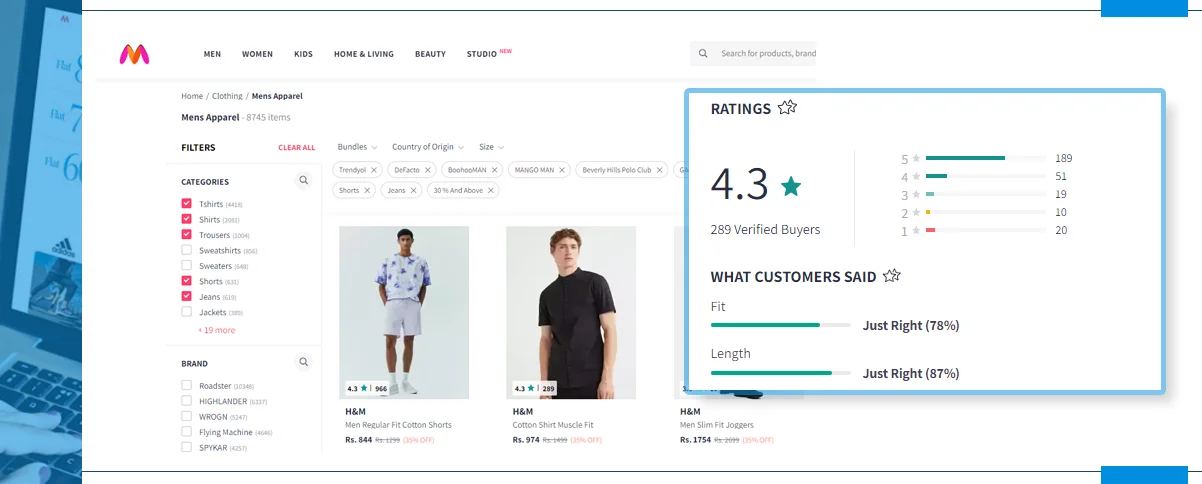Remove the Shorts filter chip
This screenshot has width=1202, height=484.
click(x=367, y=190)
